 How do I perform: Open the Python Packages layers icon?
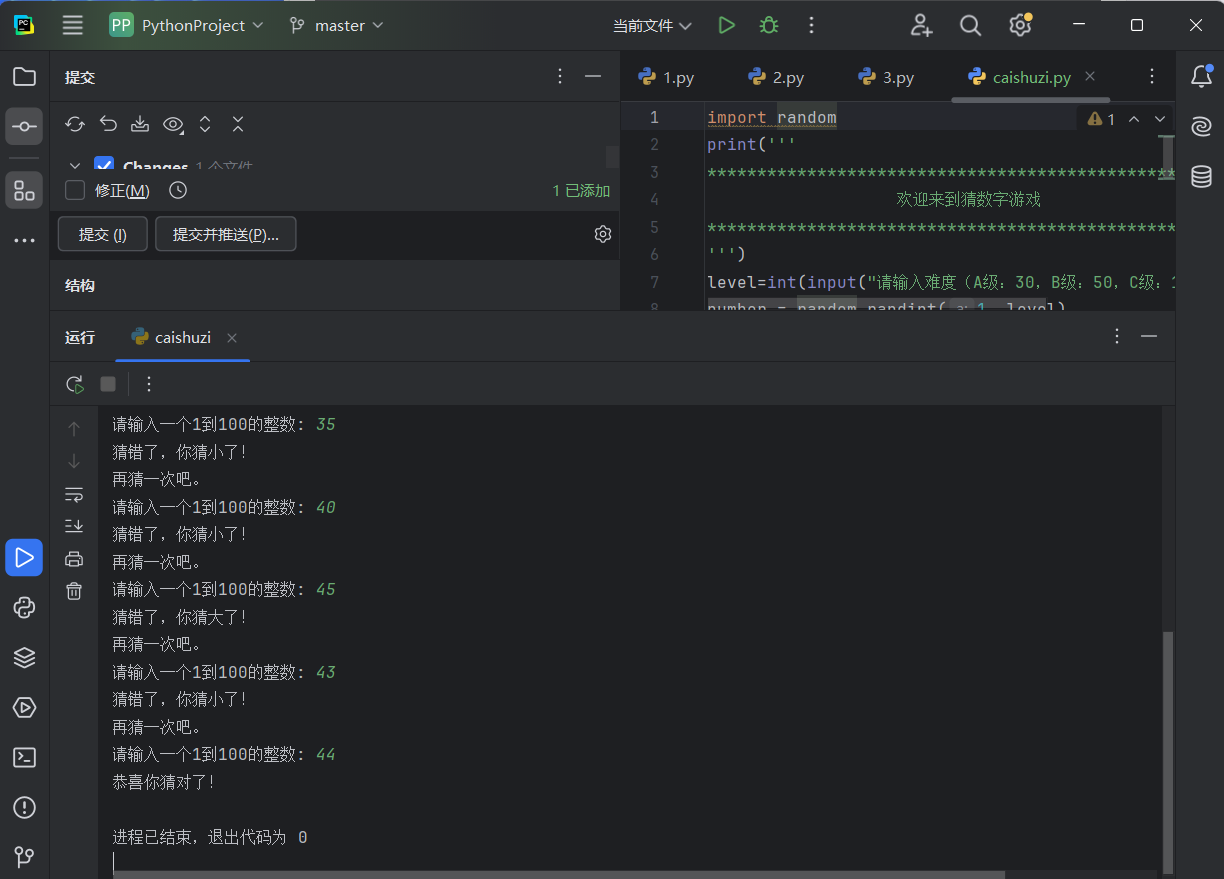coord(24,657)
